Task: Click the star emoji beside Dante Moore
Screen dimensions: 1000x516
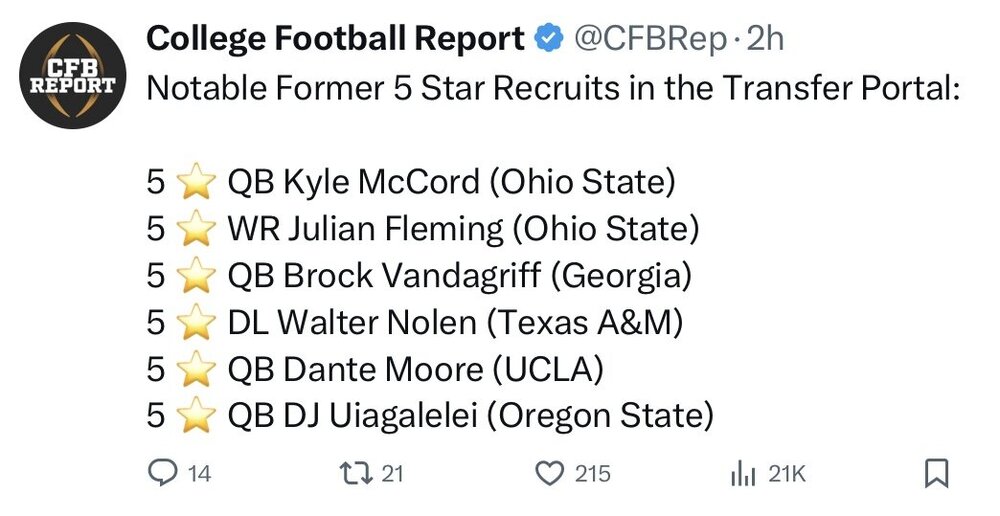Action: point(196,369)
